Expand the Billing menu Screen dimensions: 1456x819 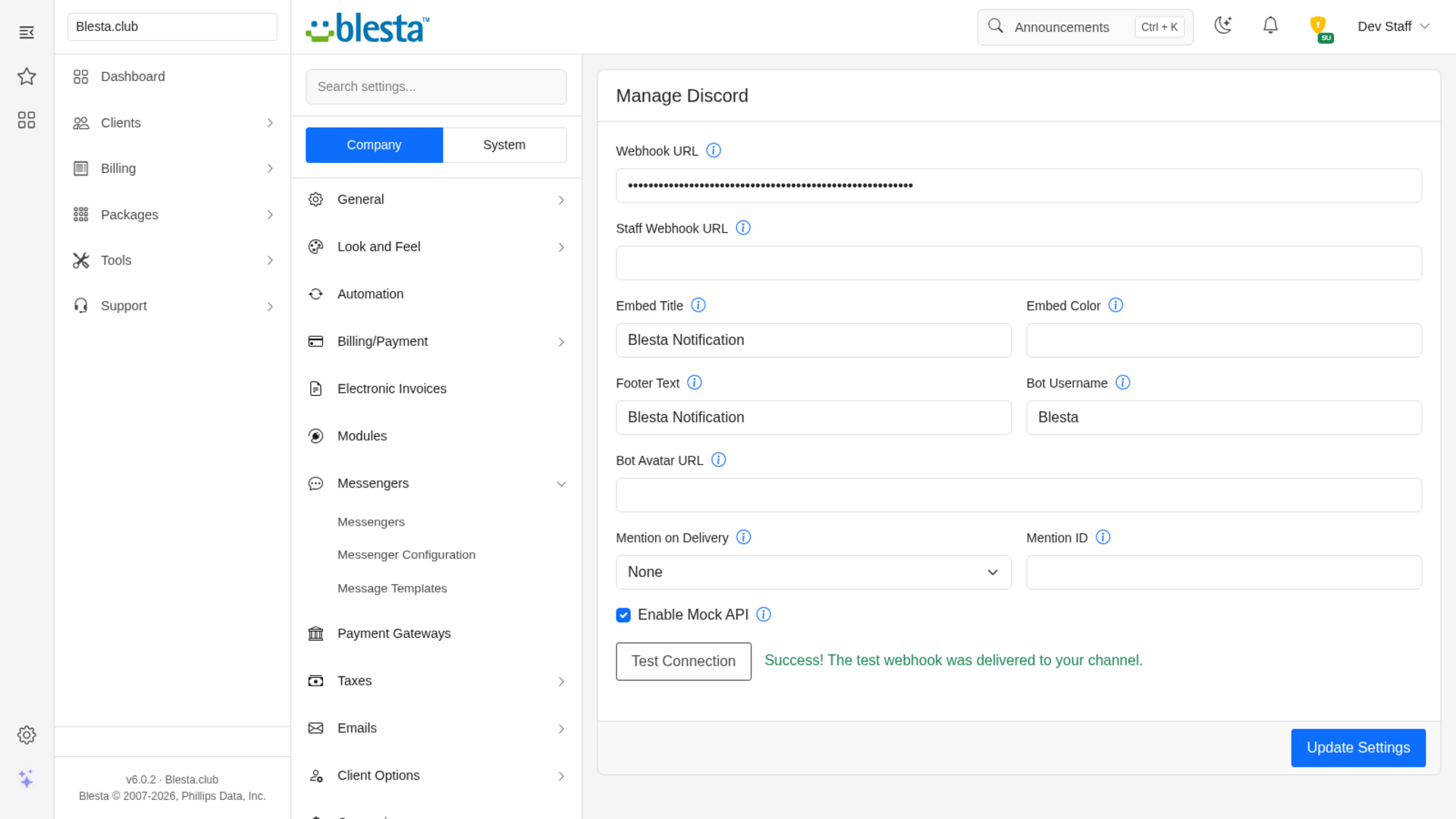pyautogui.click(x=173, y=168)
